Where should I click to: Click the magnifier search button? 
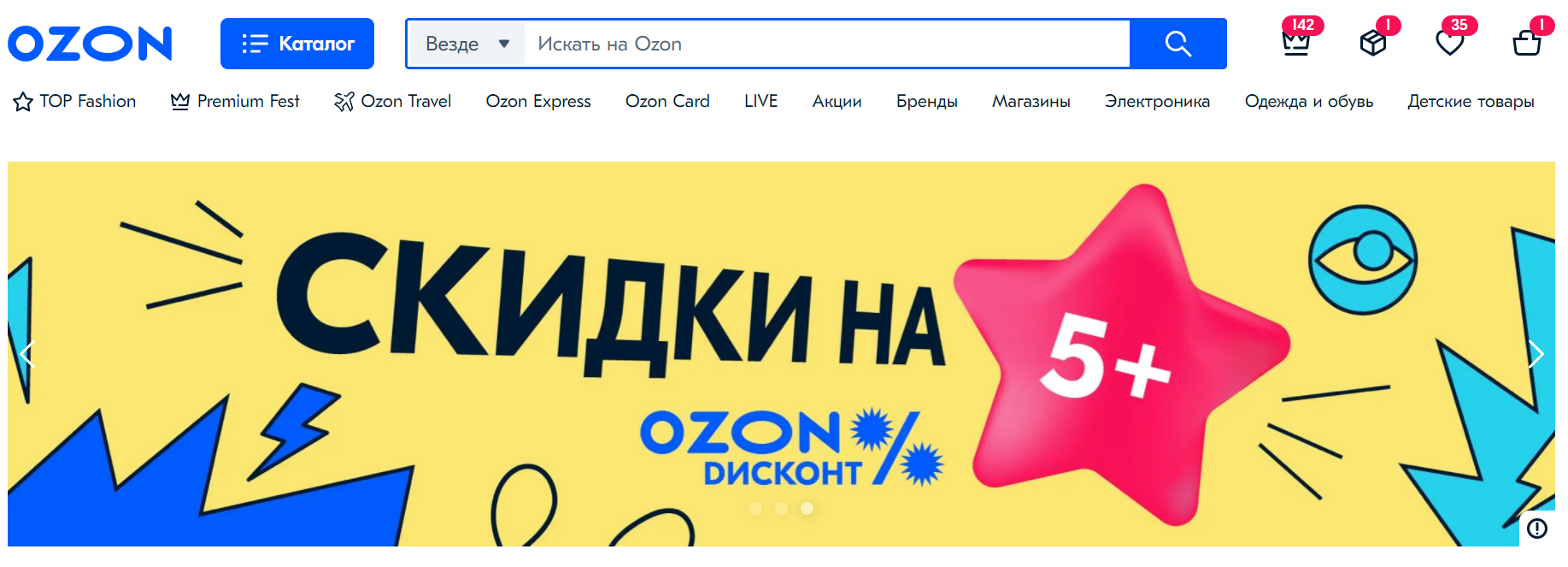coord(1178,44)
